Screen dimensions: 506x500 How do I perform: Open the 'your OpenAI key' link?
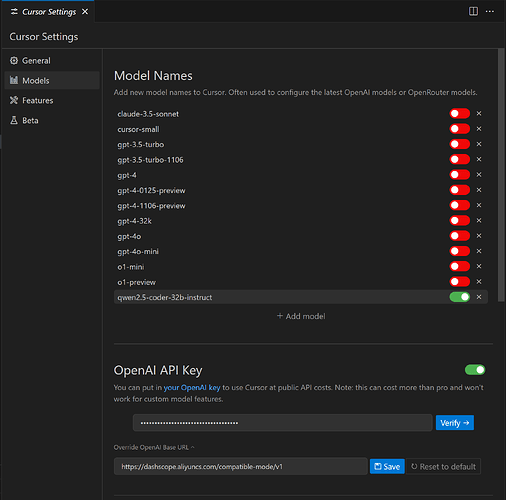click(x=192, y=388)
